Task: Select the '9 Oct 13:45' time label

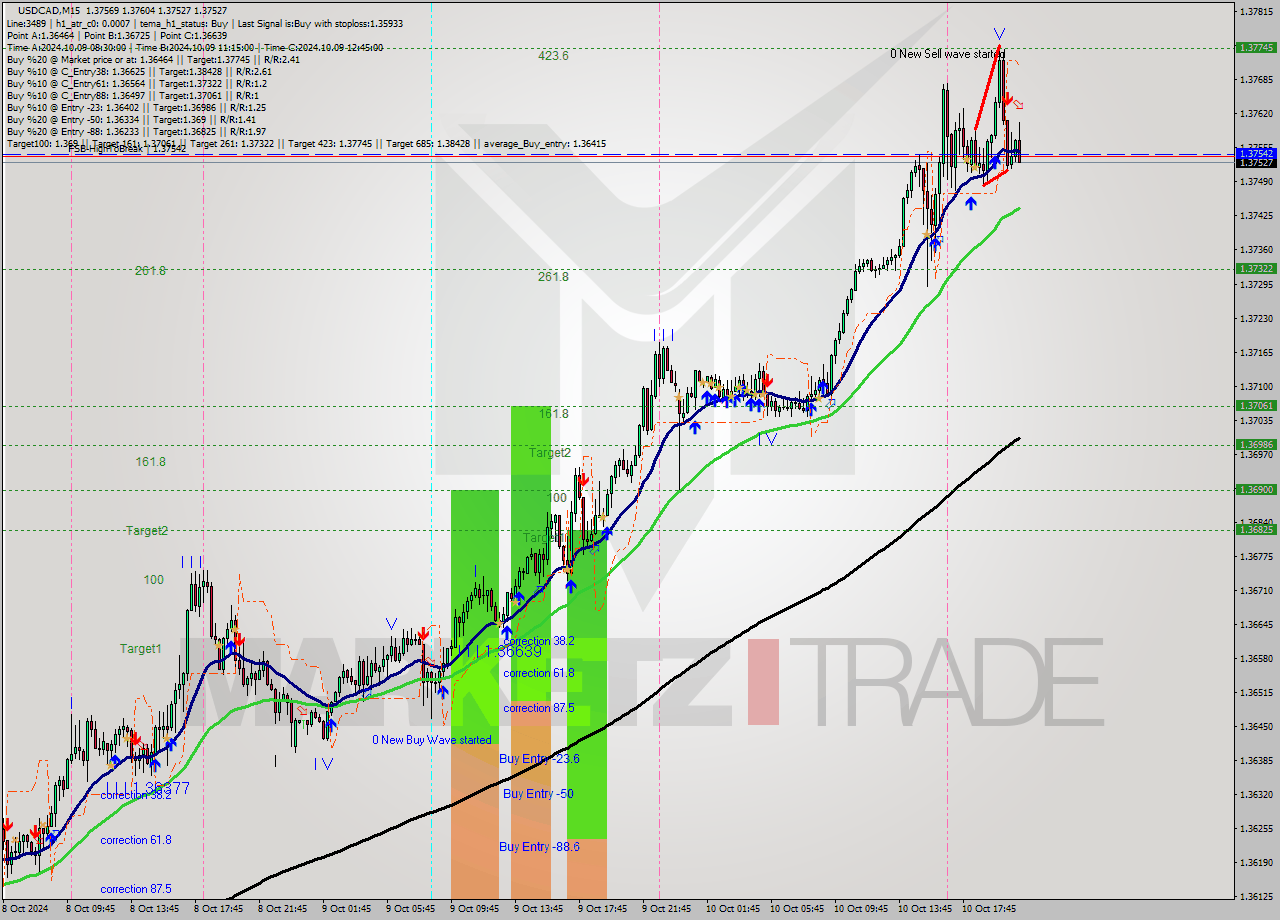Action: pos(539,909)
